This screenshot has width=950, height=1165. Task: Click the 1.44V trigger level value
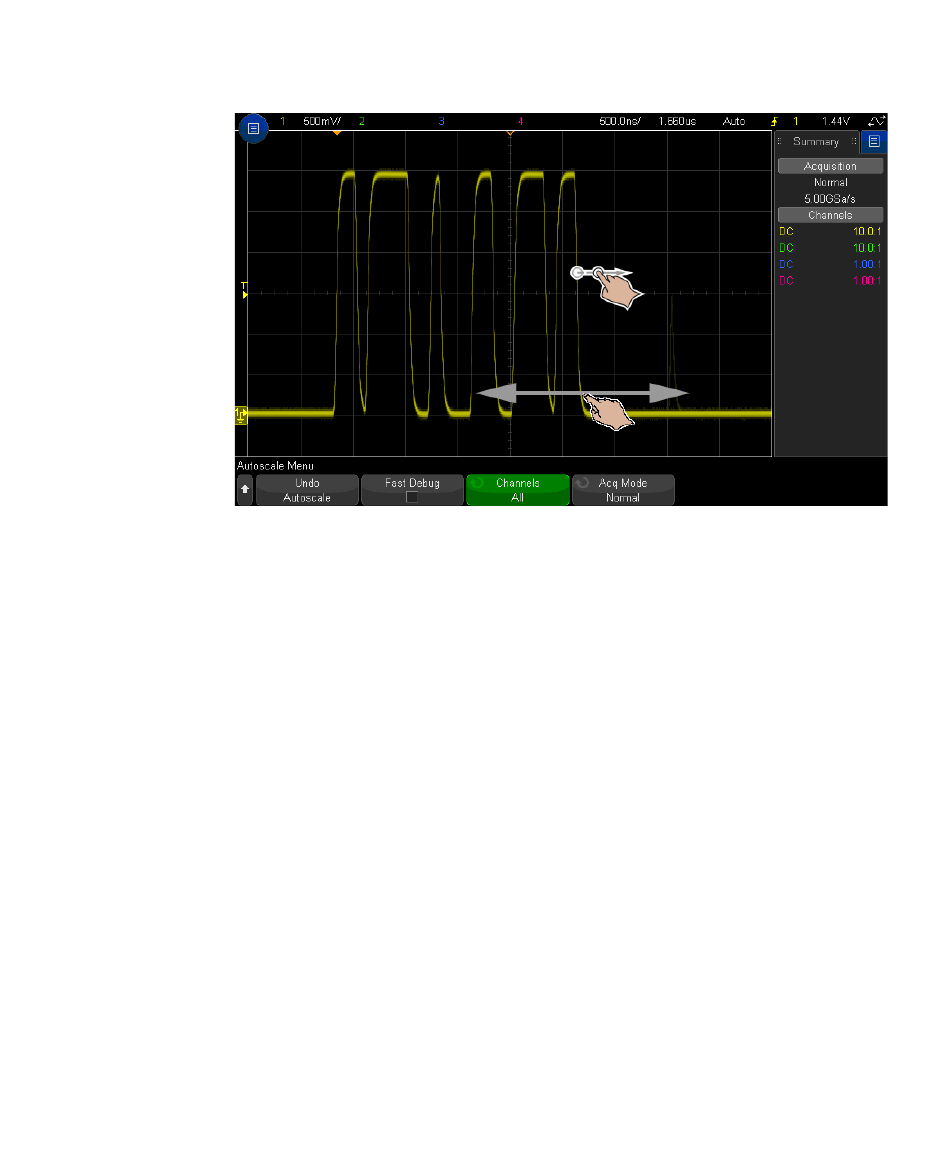[836, 121]
